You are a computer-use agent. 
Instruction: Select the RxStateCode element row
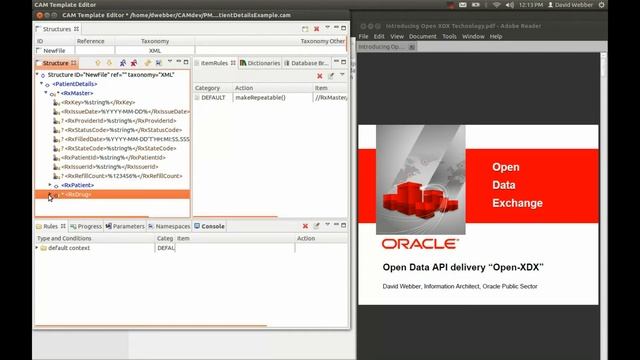point(115,148)
